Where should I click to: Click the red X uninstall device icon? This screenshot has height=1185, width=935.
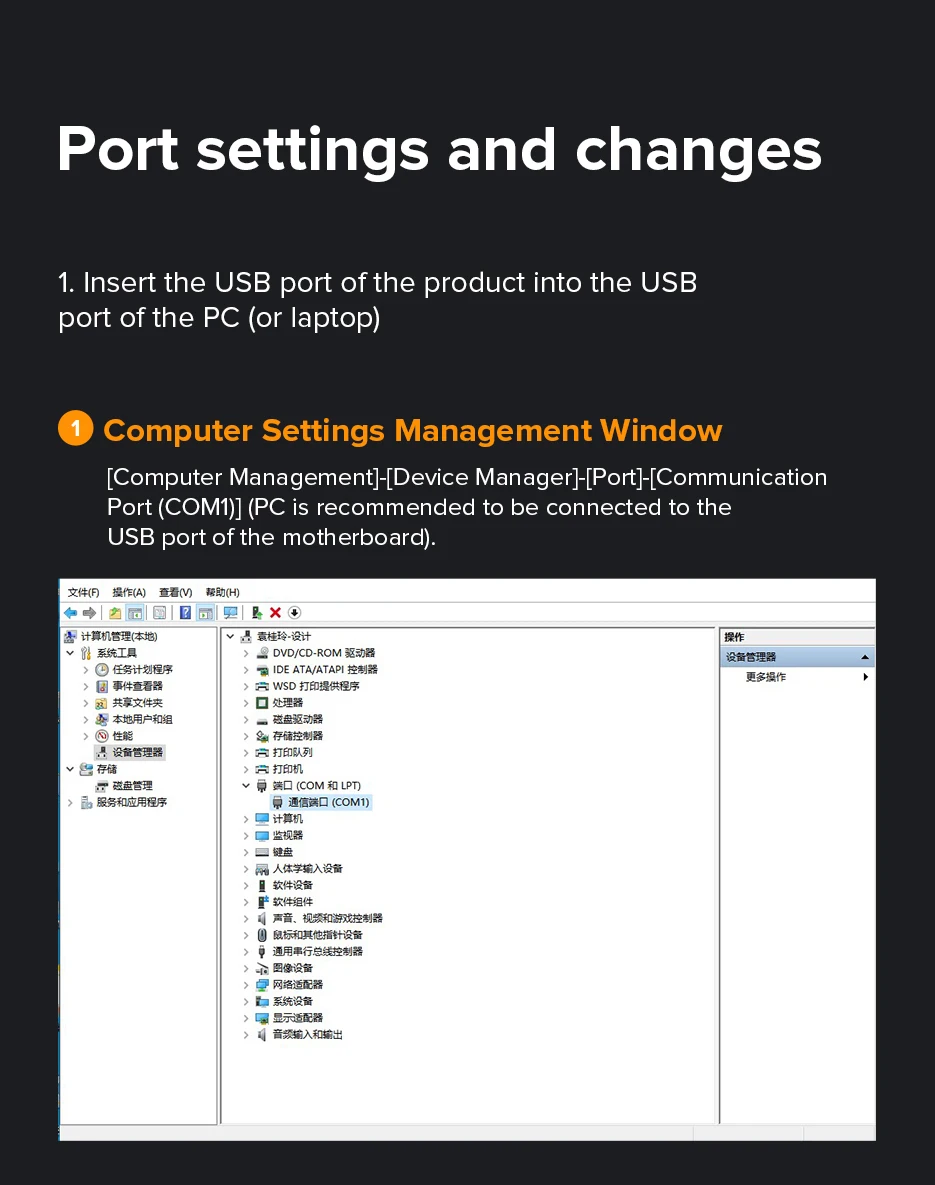tap(275, 613)
